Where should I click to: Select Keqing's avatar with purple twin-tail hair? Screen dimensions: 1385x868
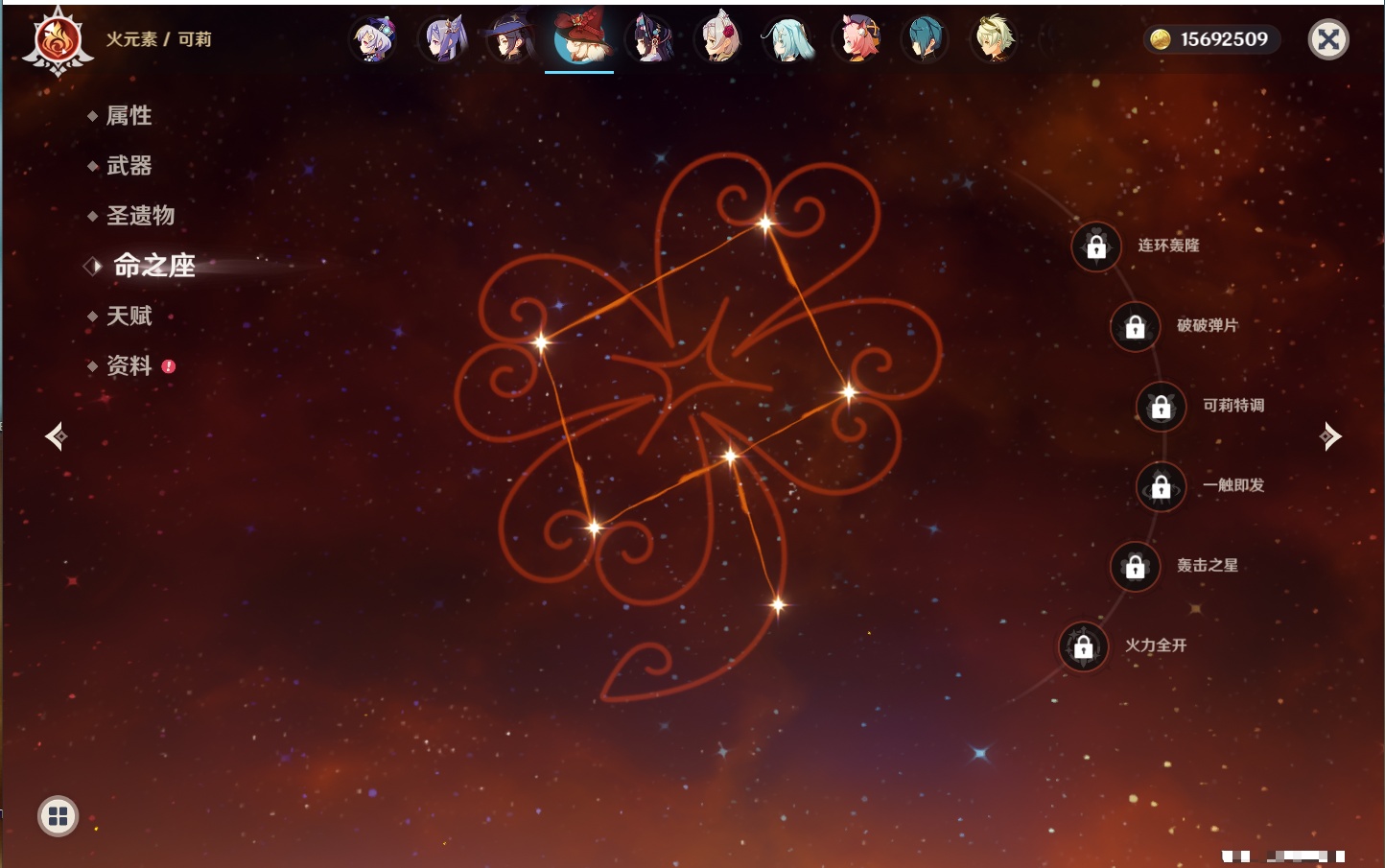pos(444,39)
